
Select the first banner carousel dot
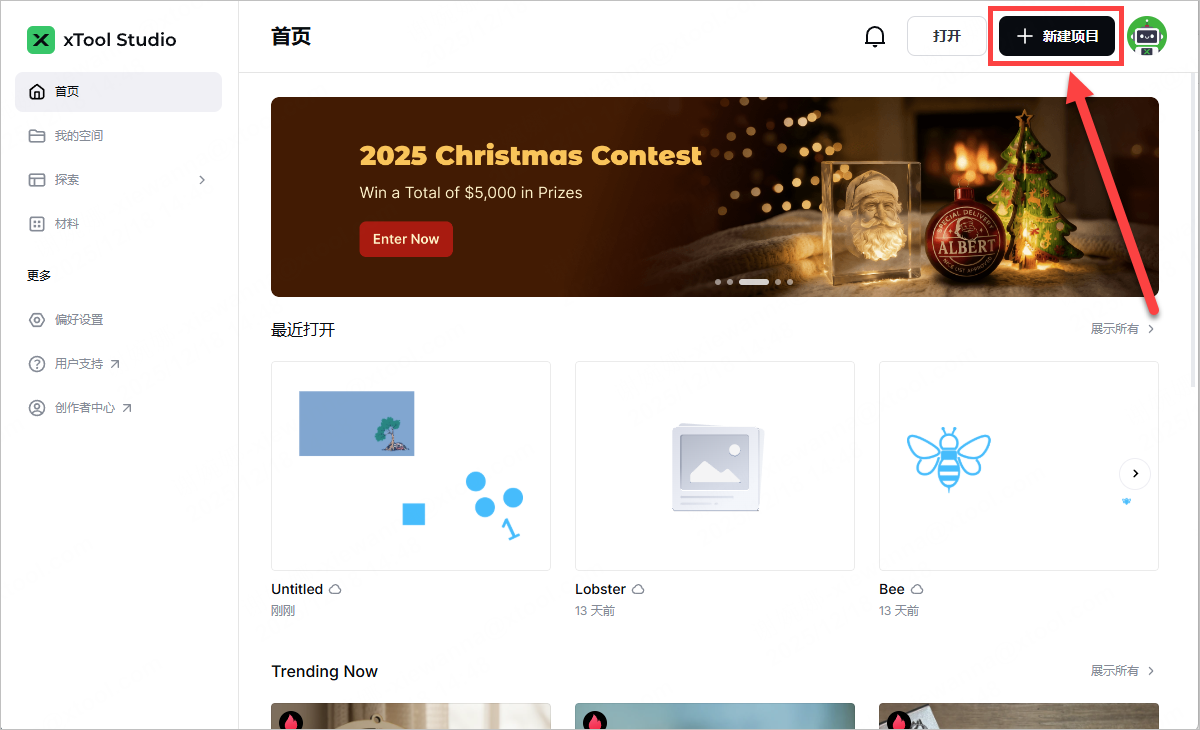[718, 282]
